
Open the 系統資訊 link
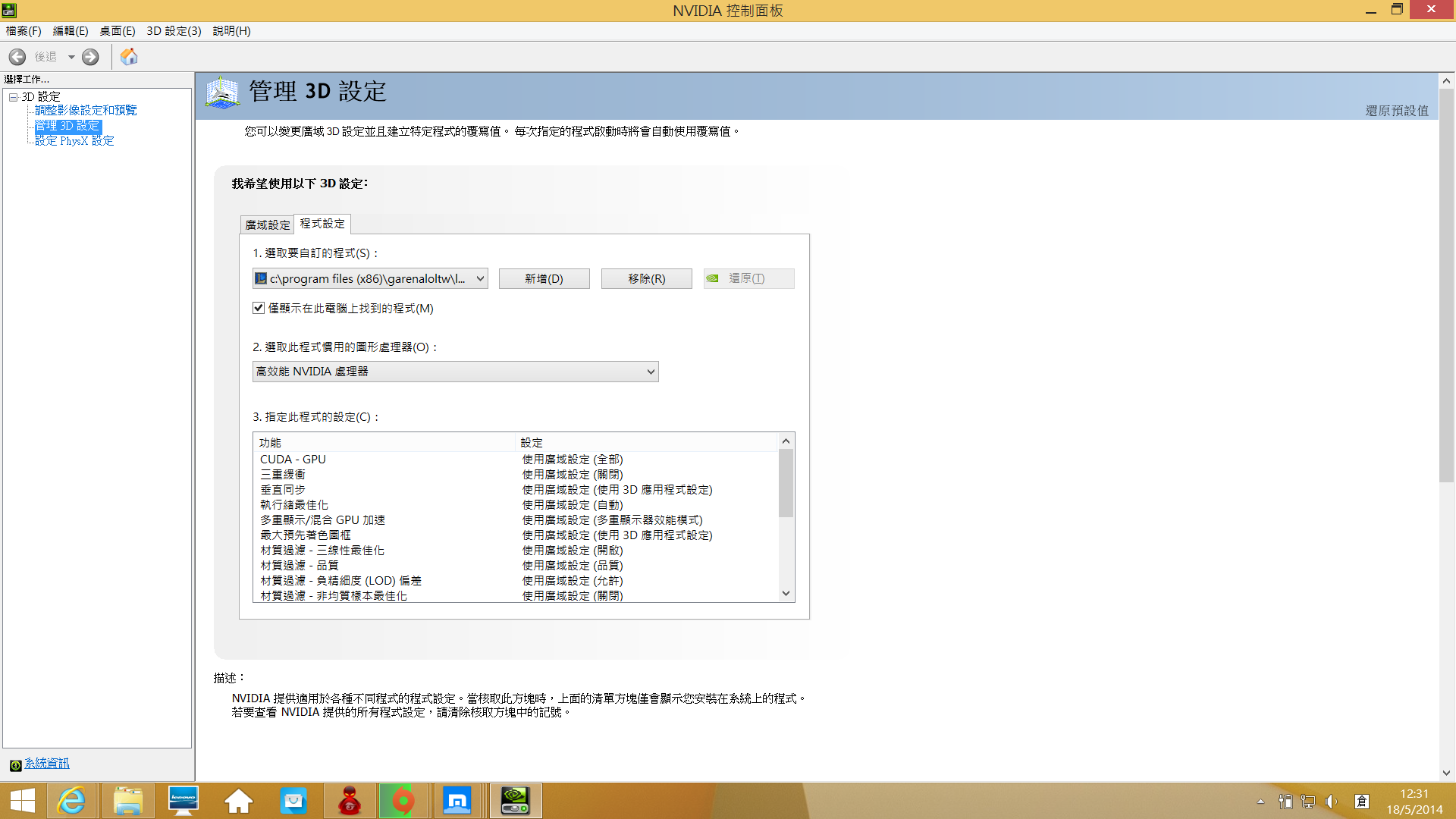click(x=47, y=764)
